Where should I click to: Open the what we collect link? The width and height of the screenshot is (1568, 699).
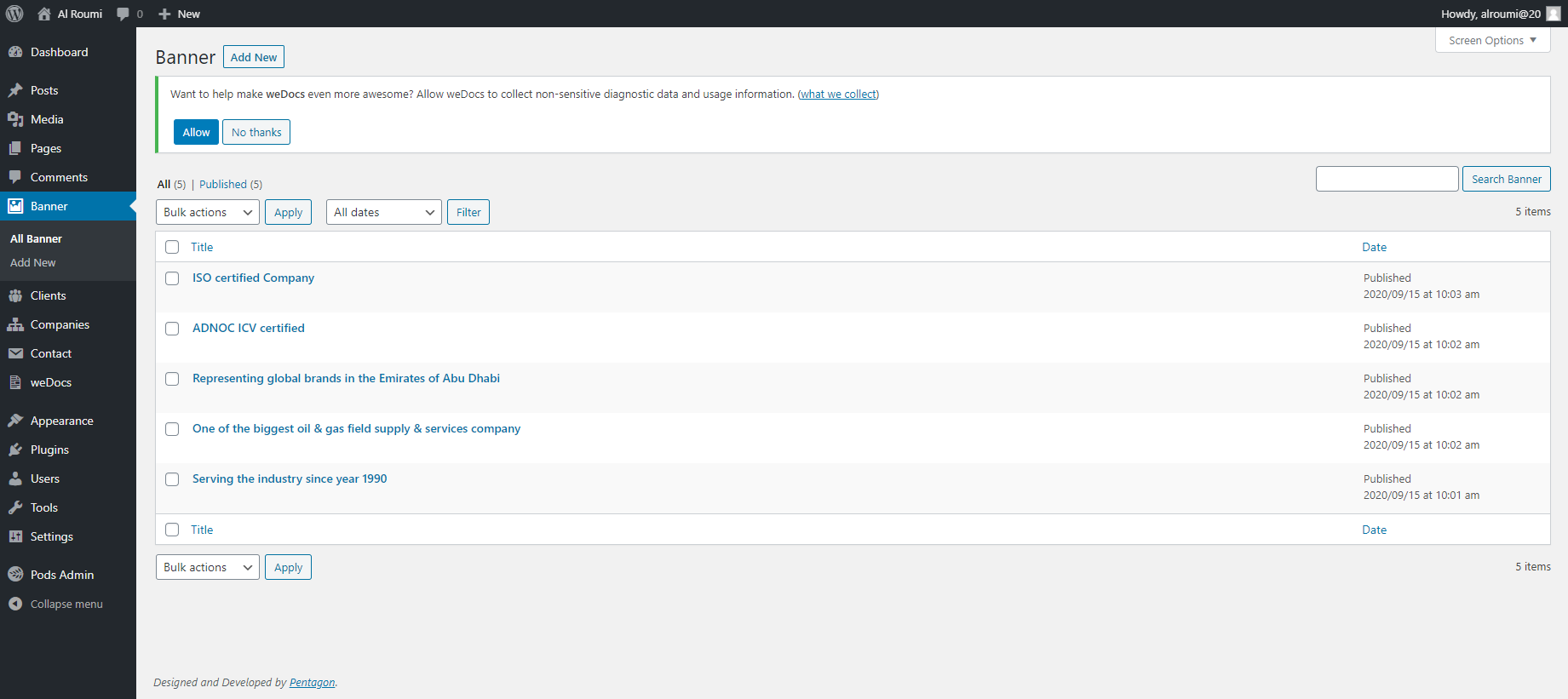click(839, 95)
